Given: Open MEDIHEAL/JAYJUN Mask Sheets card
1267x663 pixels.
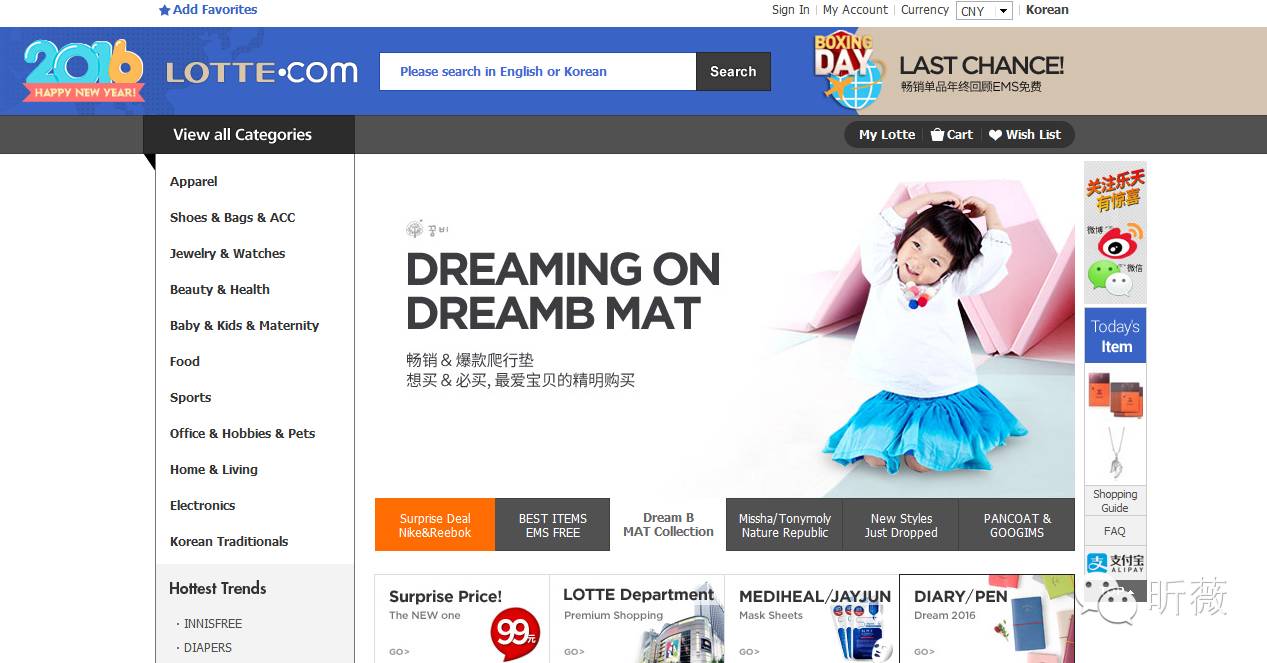Looking at the screenshot, I should click(812, 618).
